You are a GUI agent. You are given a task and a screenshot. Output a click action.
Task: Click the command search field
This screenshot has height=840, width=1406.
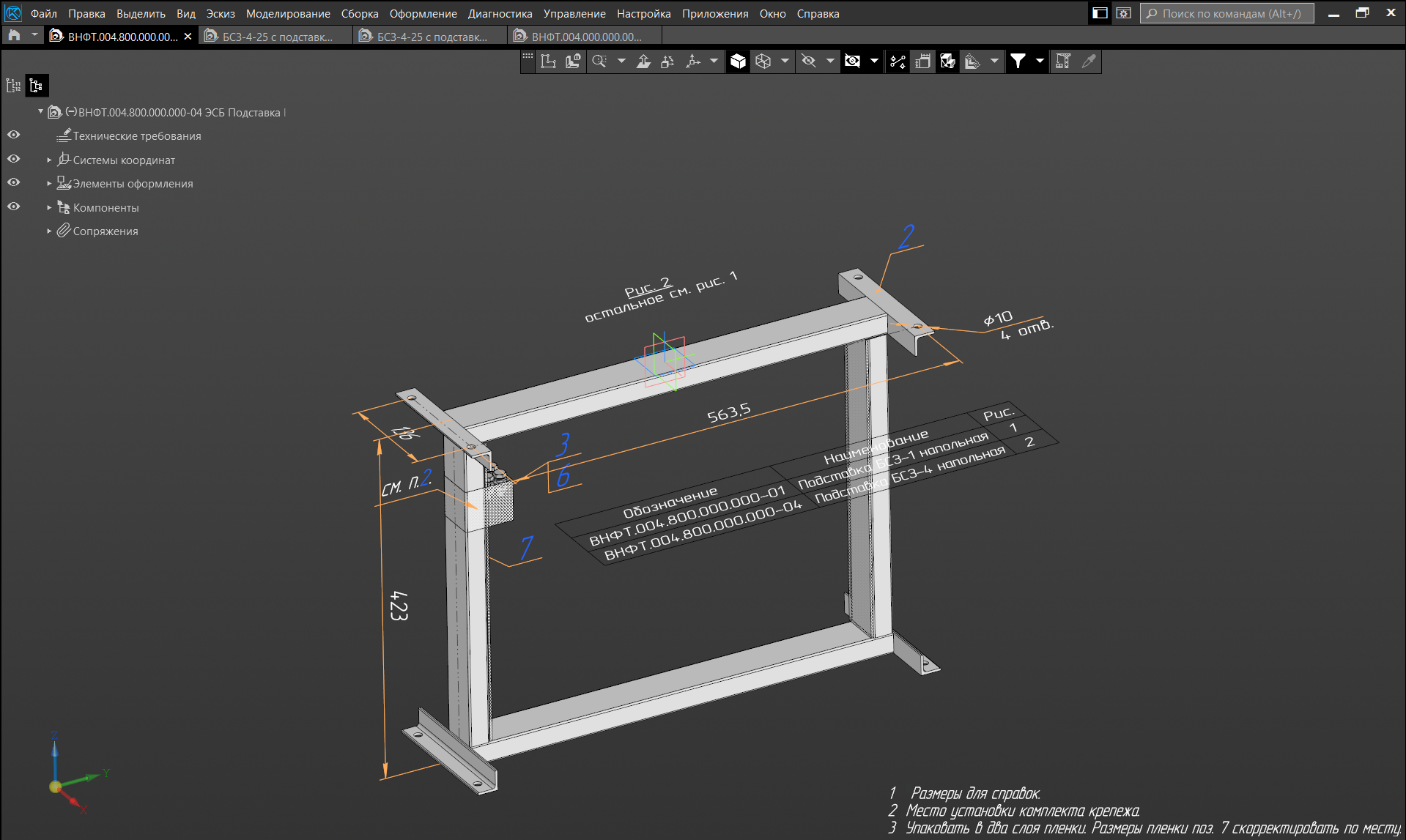pos(1229,14)
